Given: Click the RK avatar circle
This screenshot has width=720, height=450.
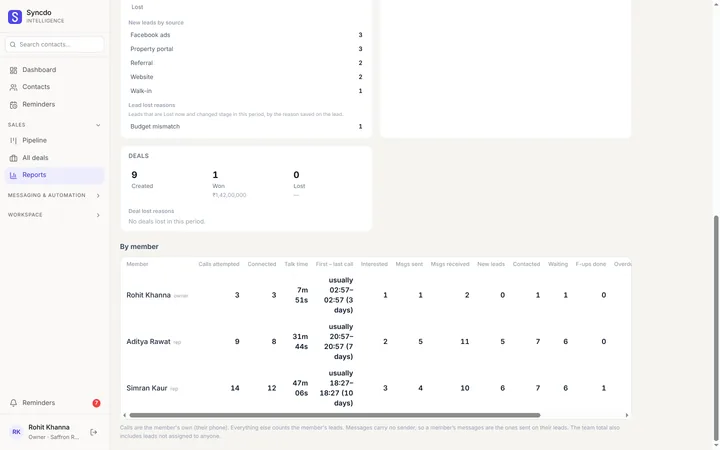Looking at the screenshot, I should coord(16,432).
